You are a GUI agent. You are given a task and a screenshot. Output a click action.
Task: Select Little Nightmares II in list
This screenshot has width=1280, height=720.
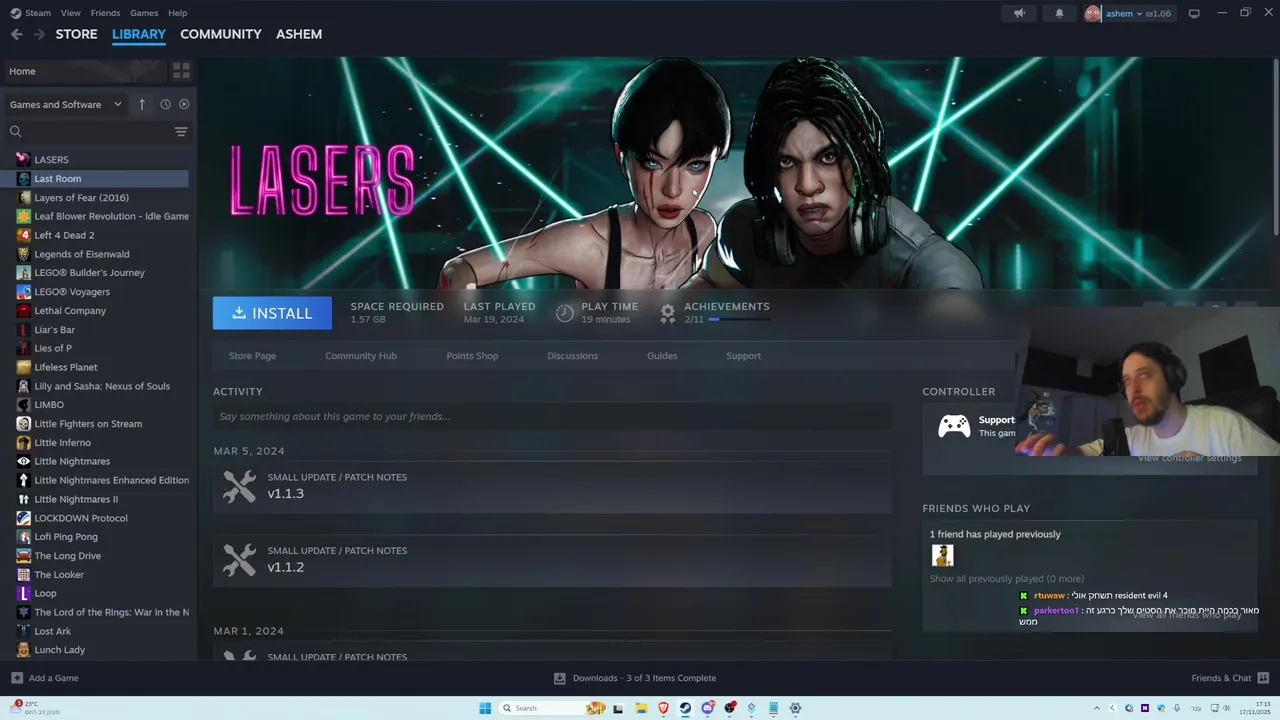tap(76, 499)
